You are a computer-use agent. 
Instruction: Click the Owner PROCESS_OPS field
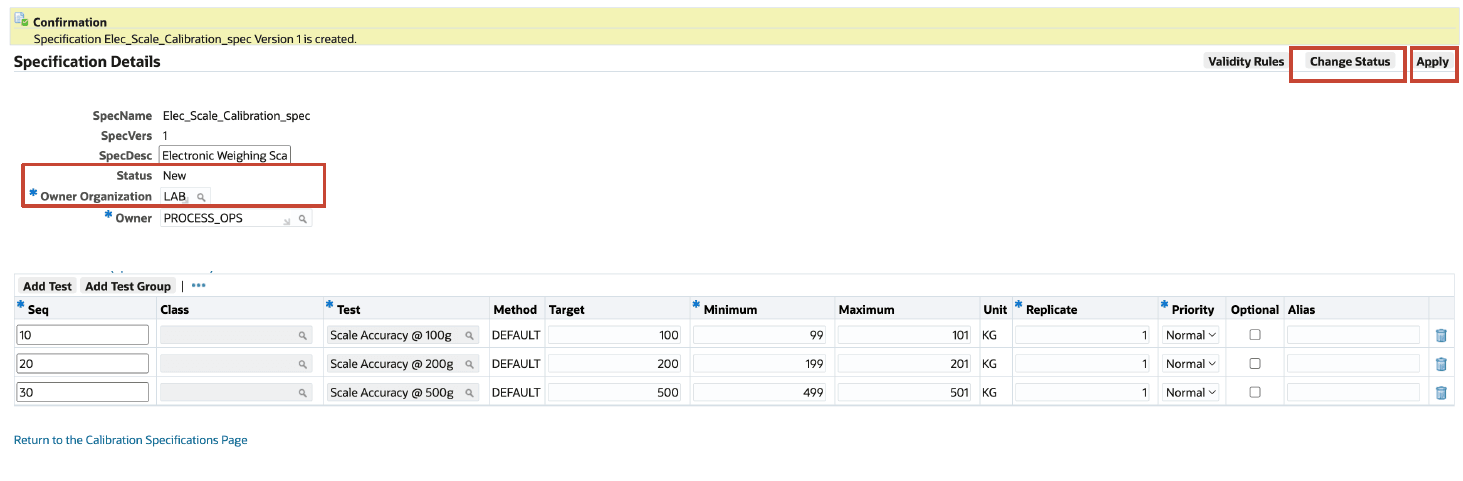[x=228, y=218]
